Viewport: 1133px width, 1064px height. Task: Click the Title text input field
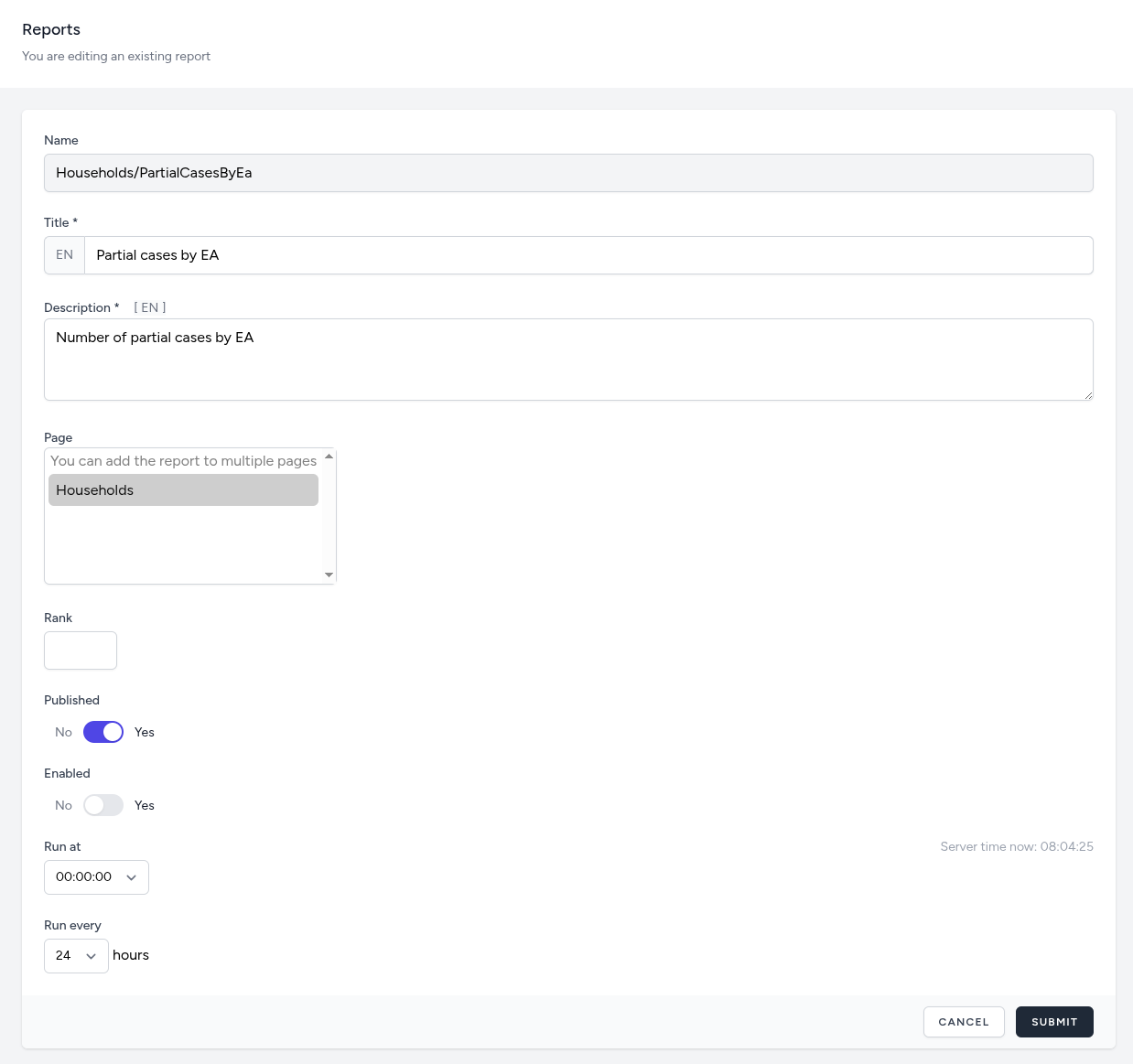click(588, 255)
